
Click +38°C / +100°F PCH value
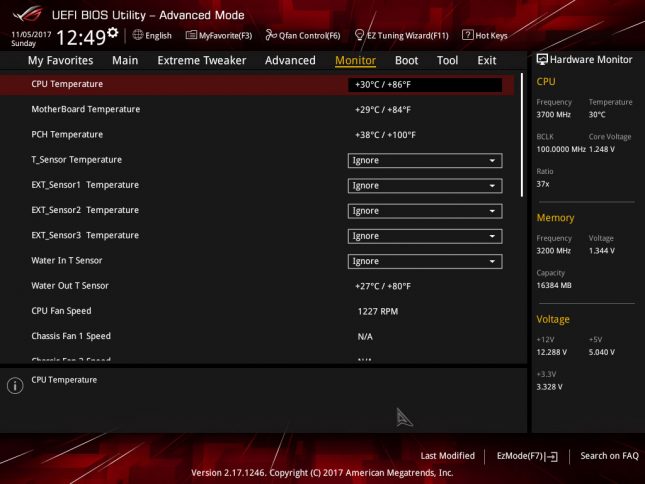(x=385, y=135)
